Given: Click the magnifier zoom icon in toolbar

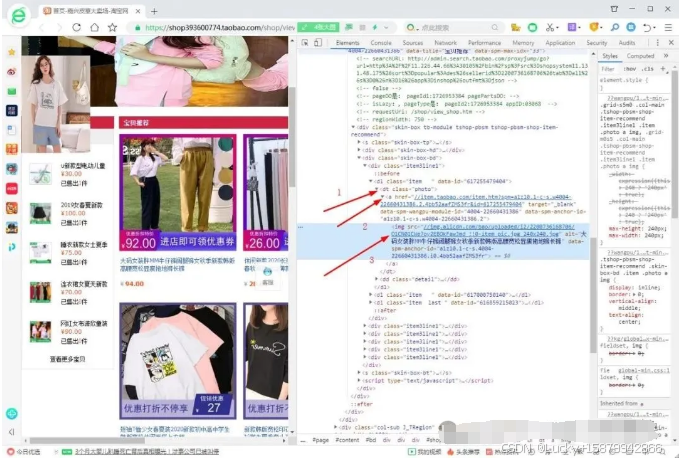Looking at the screenshot, I should [615, 27].
